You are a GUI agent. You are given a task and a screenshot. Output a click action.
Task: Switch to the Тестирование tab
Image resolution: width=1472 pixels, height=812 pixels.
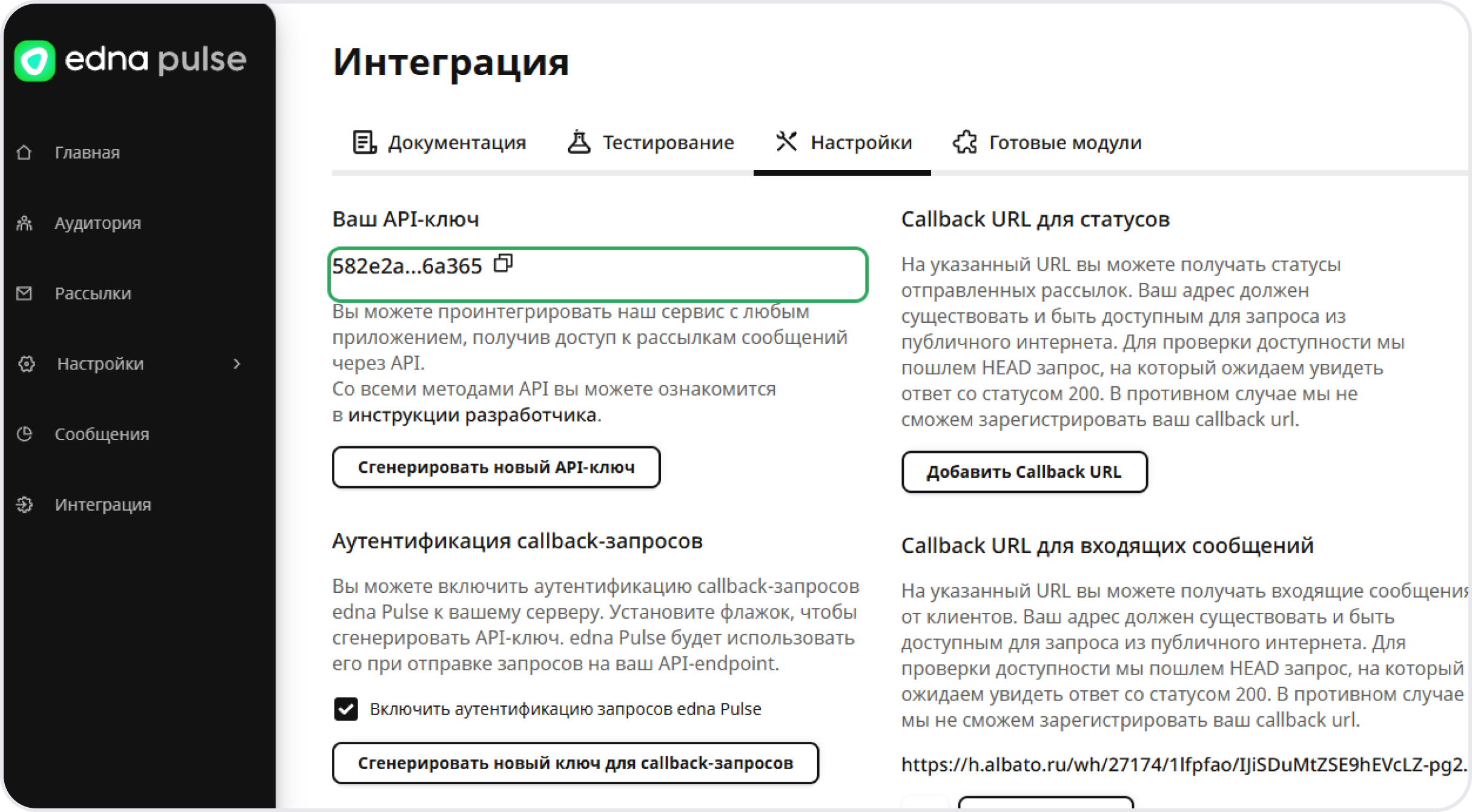click(x=651, y=143)
